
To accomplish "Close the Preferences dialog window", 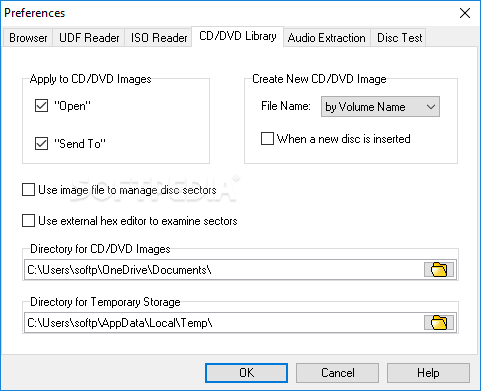I will tap(465, 13).
